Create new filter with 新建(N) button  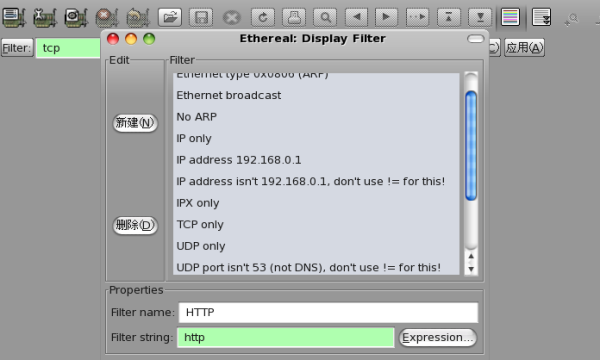[x=135, y=123]
